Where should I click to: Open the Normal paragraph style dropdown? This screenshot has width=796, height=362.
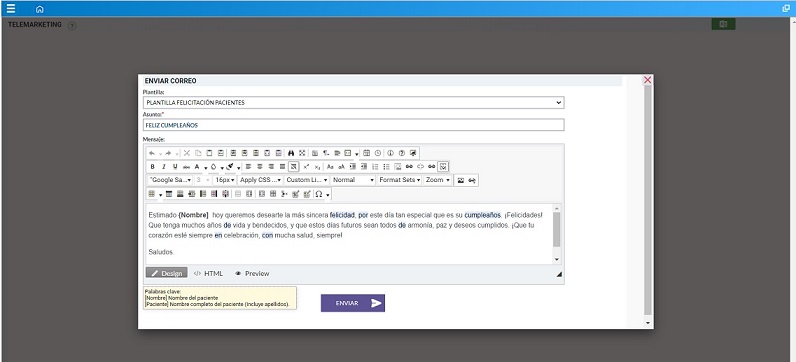click(x=353, y=180)
